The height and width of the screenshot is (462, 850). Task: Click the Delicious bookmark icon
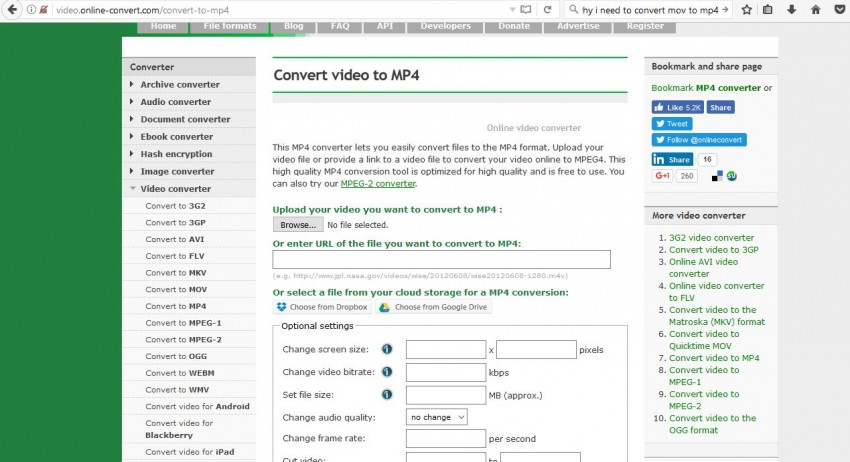click(717, 176)
